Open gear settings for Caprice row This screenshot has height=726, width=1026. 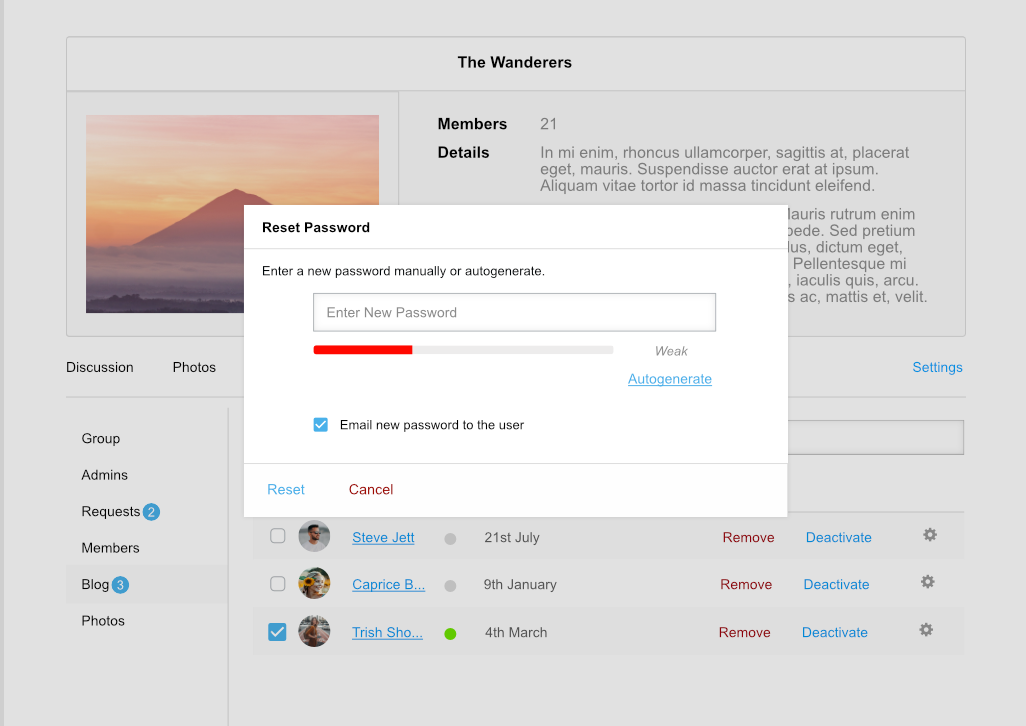[928, 582]
